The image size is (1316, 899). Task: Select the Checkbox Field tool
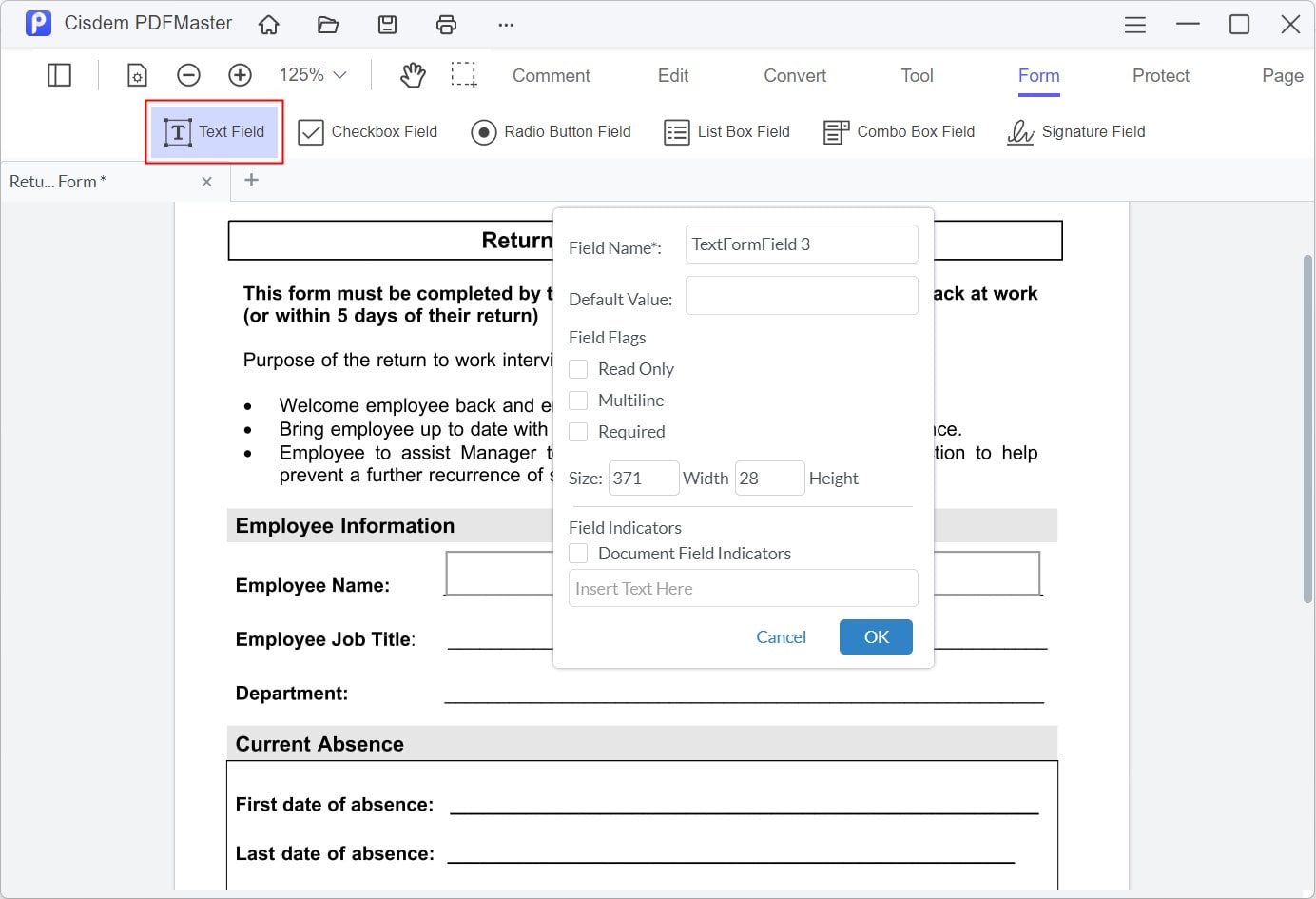point(368,131)
